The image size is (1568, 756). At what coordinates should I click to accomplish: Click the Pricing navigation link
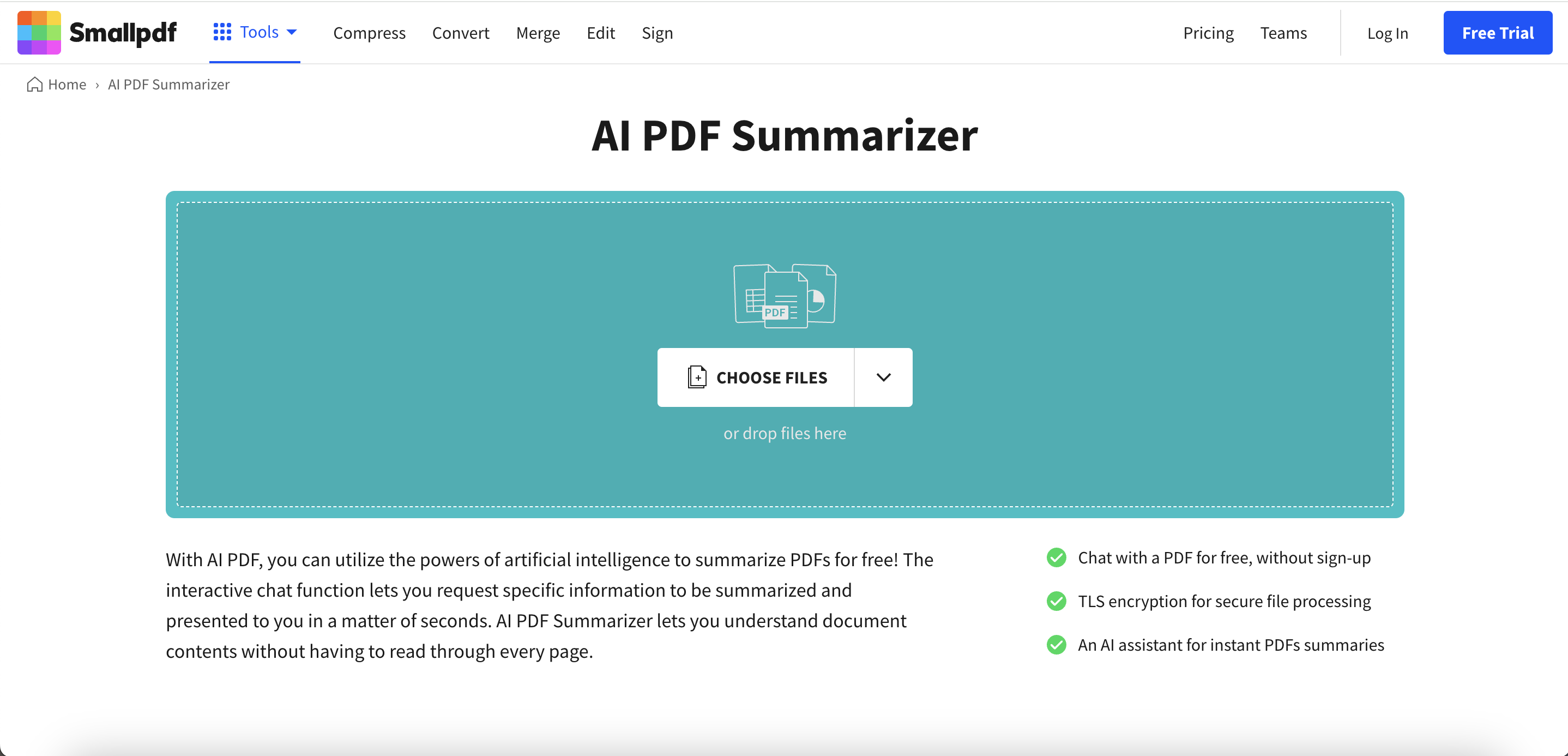coord(1207,32)
